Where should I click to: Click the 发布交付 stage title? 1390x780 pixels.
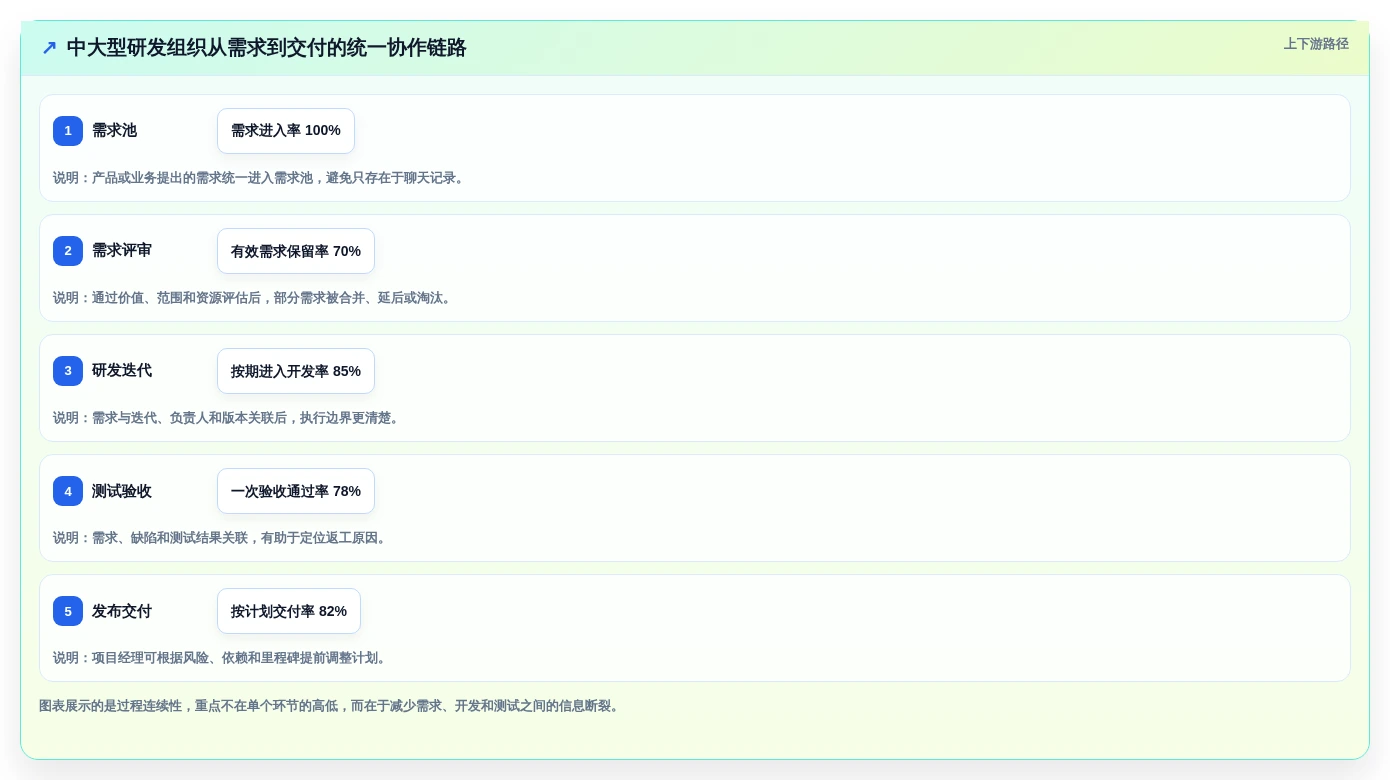pyautogui.click(x=122, y=611)
